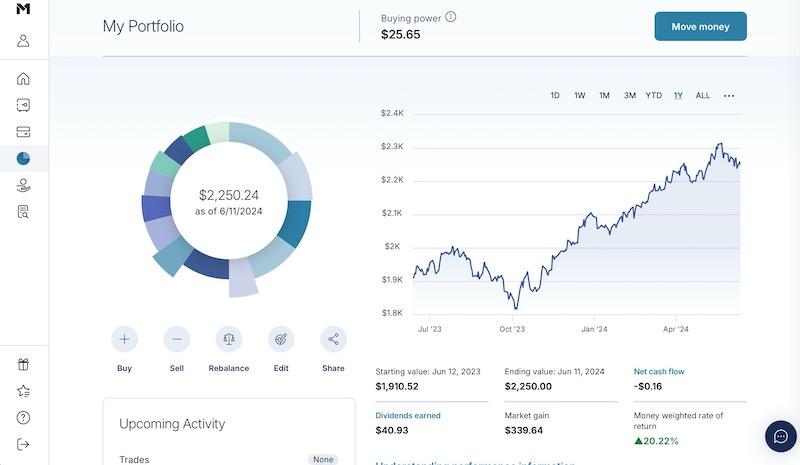Click the Edit target icon
The height and width of the screenshot is (465, 800).
(281, 339)
